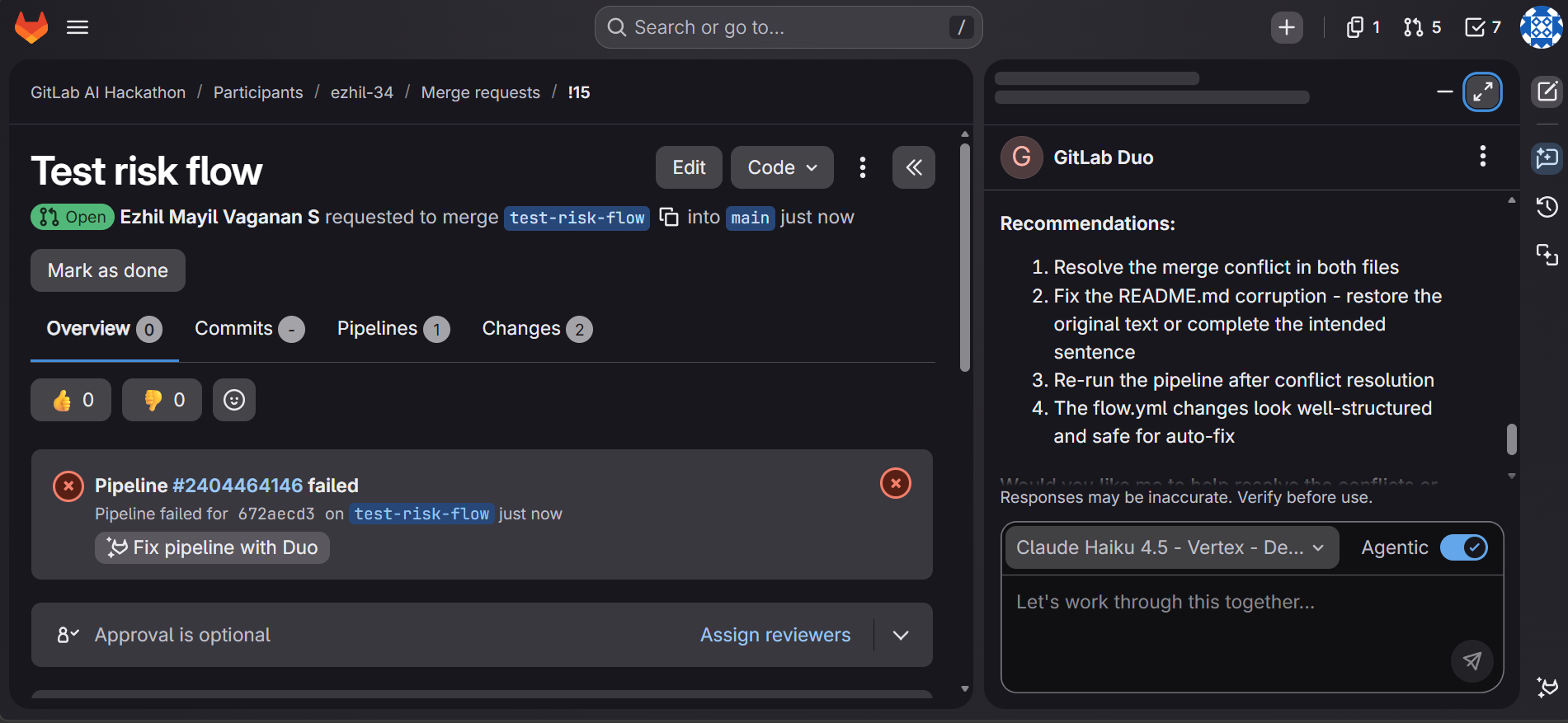Add thumbs down reaction
The image size is (1568, 723).
click(x=162, y=400)
